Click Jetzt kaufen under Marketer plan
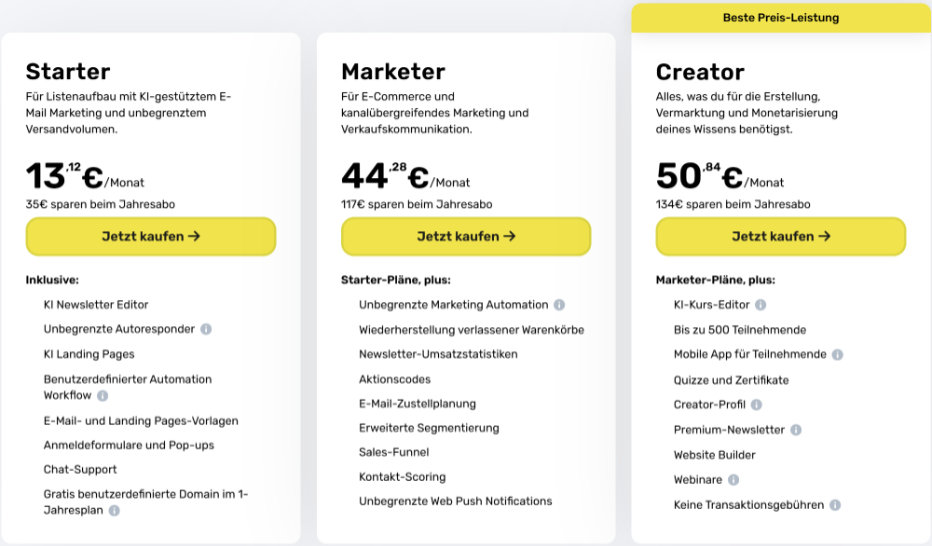This screenshot has width=932, height=546. (466, 236)
